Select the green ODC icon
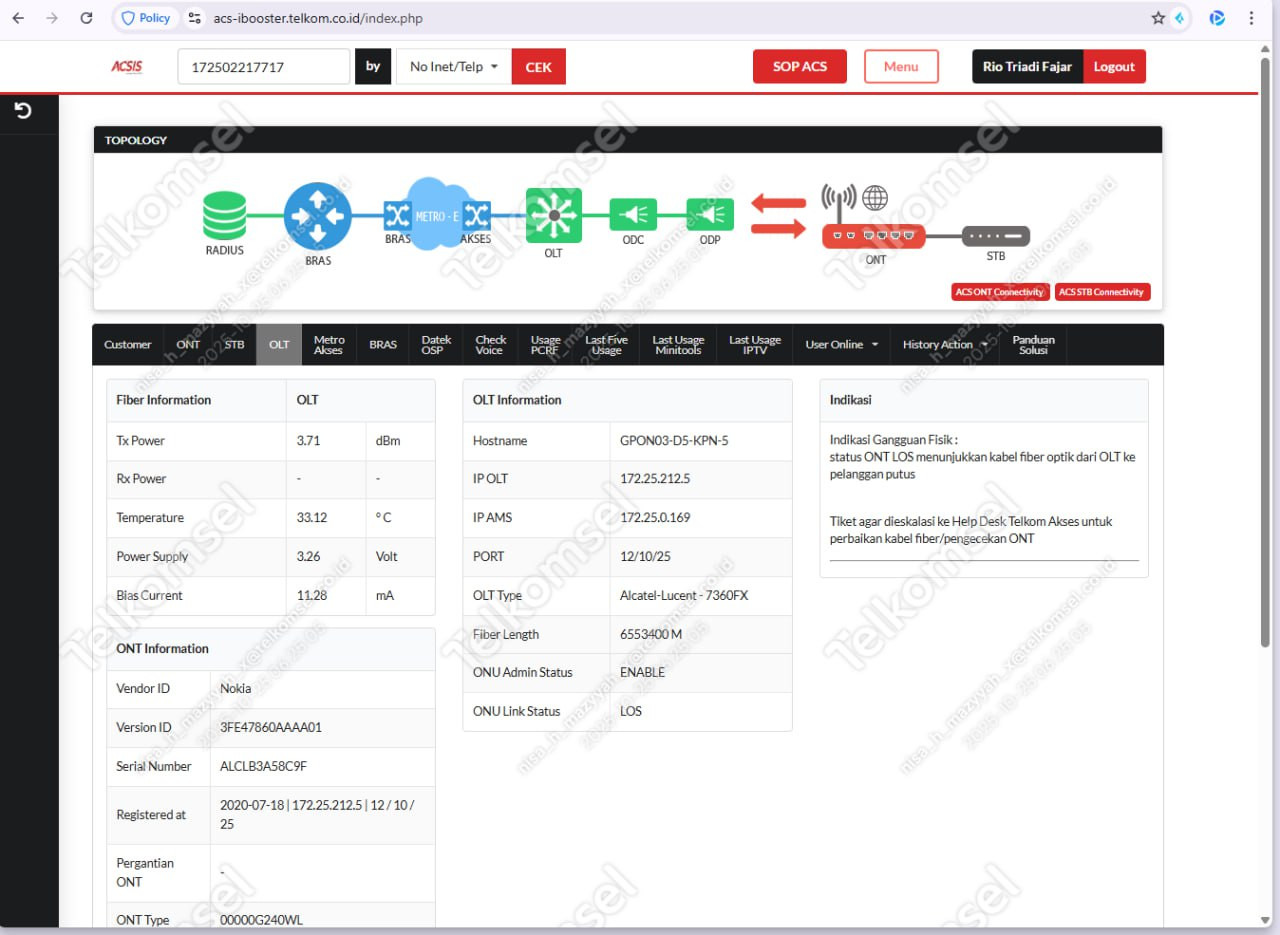1280x935 pixels. (x=633, y=214)
